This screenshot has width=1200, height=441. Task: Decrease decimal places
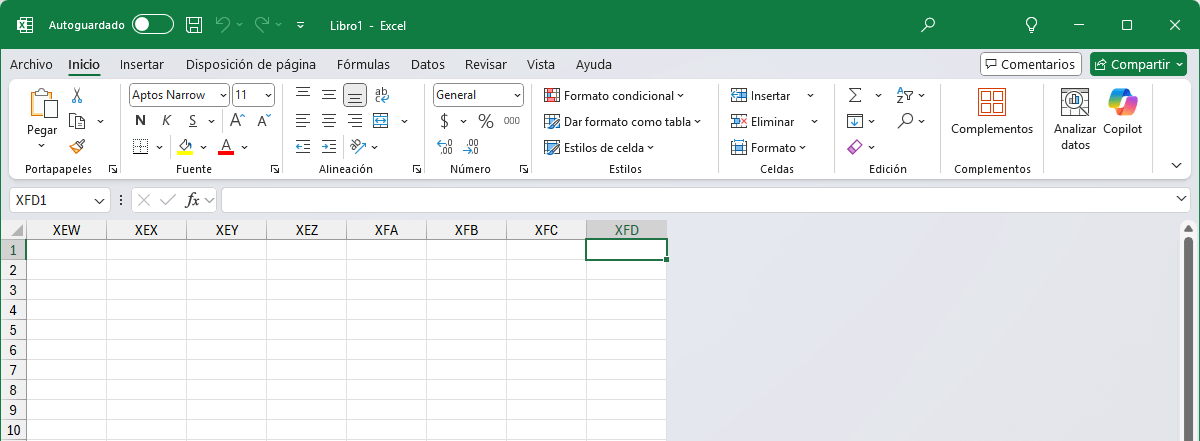(x=471, y=147)
